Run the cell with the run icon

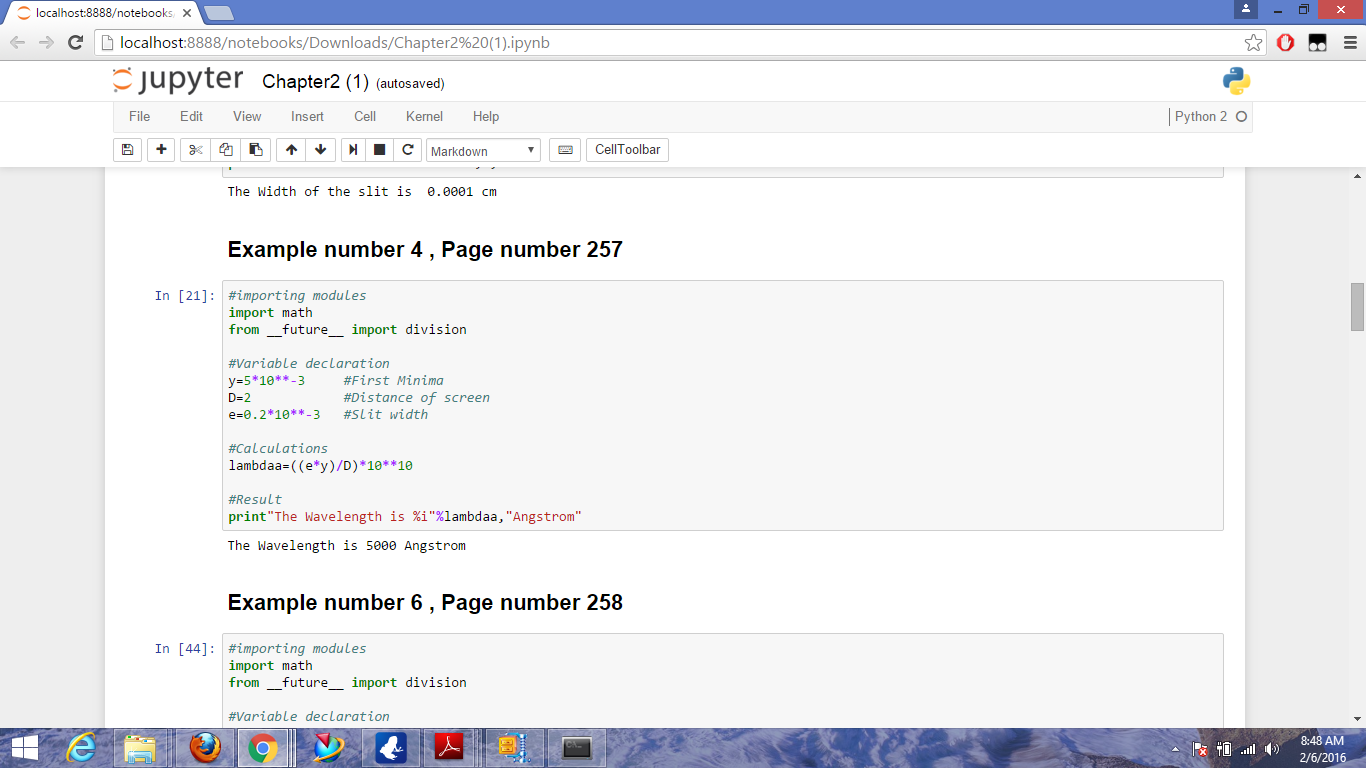tap(353, 150)
